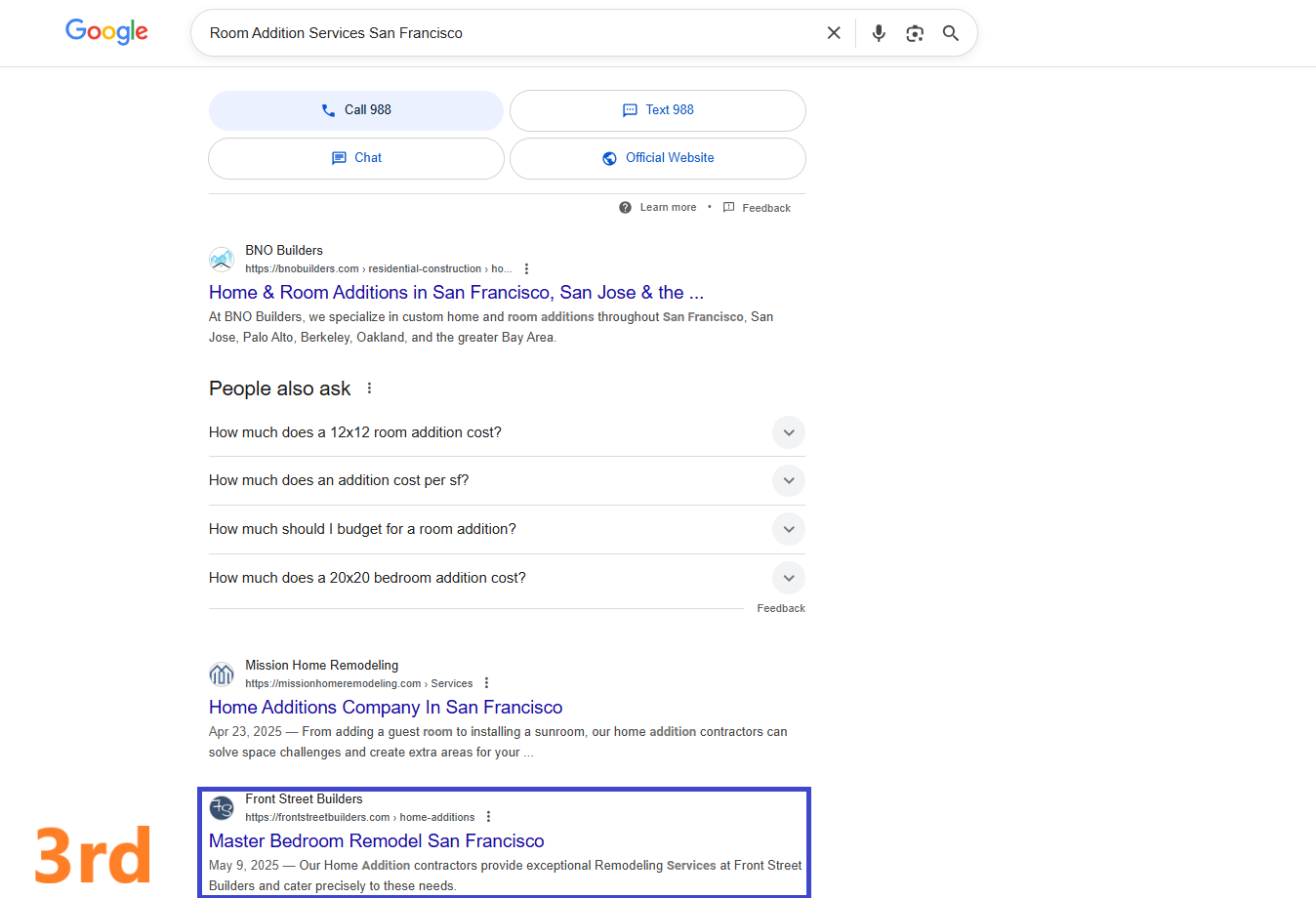The width and height of the screenshot is (1316, 898).
Task: Open Home Additions Company In San Francisco
Action: point(386,708)
